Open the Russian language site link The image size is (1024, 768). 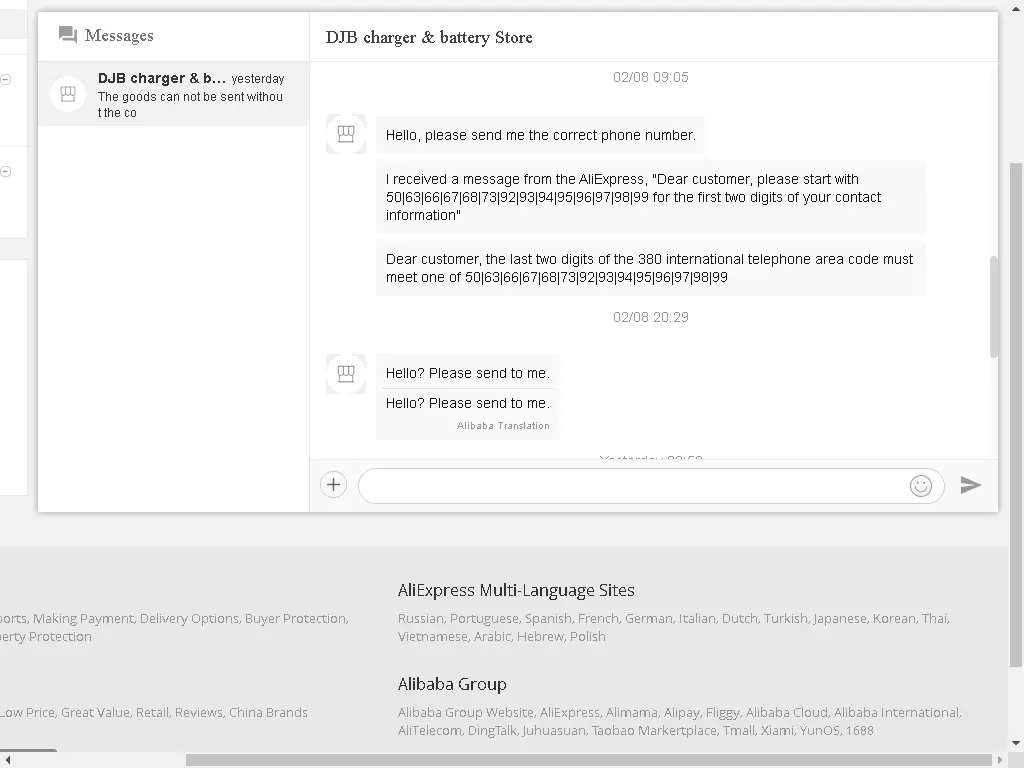pos(420,618)
